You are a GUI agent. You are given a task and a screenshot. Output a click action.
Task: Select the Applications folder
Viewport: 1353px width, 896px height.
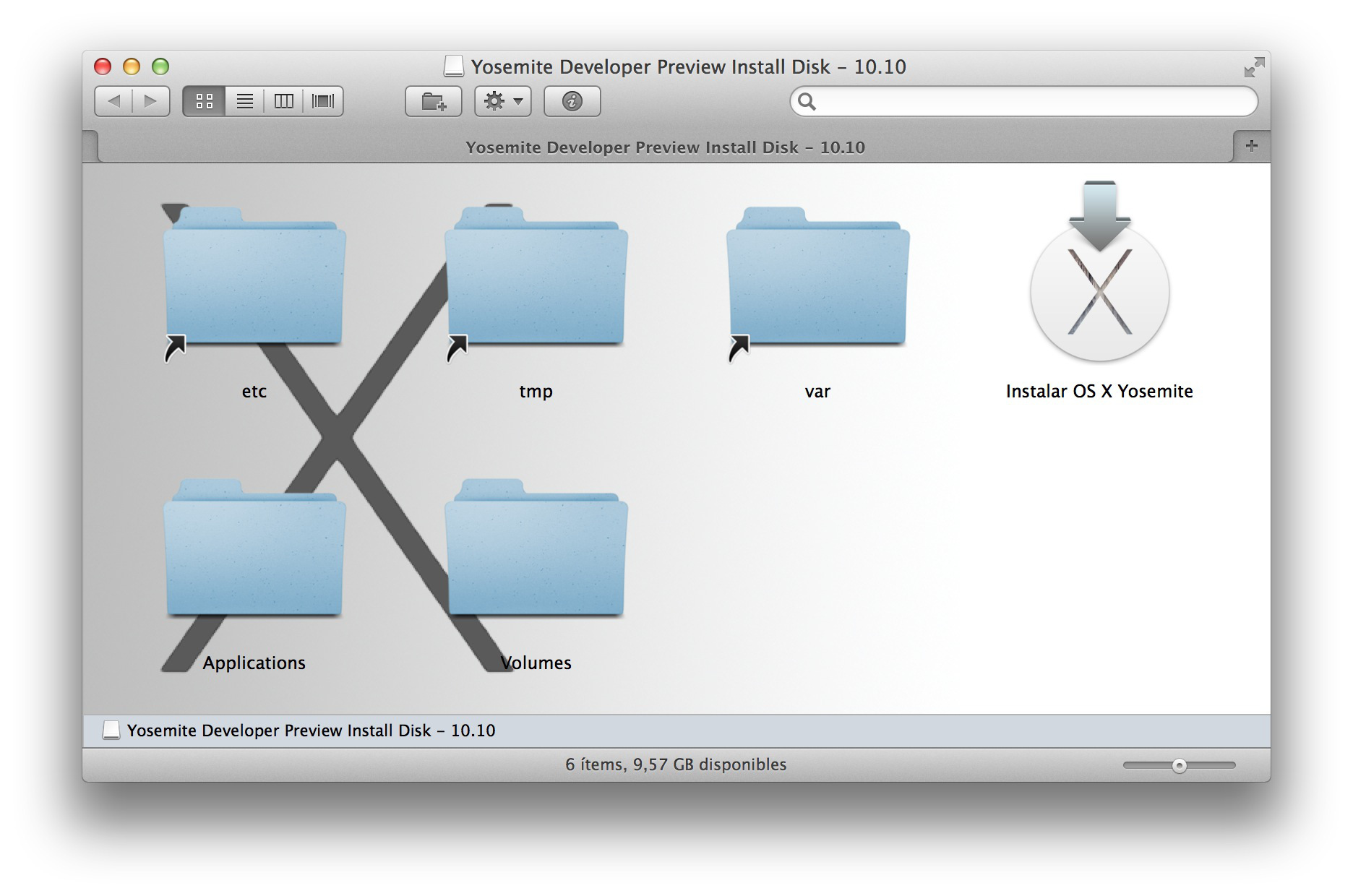pyautogui.click(x=254, y=548)
